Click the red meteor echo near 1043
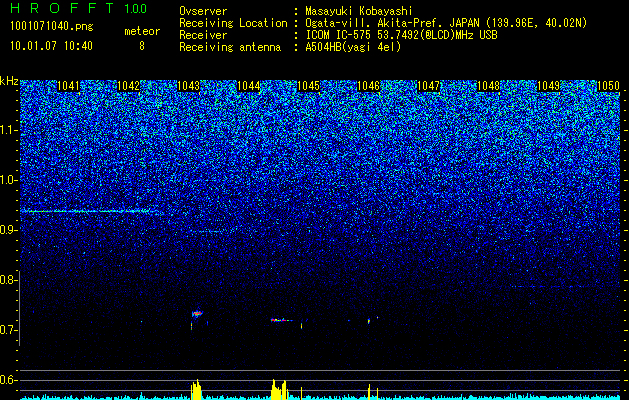Image resolution: width=629 pixels, height=400 pixels. coord(197,313)
